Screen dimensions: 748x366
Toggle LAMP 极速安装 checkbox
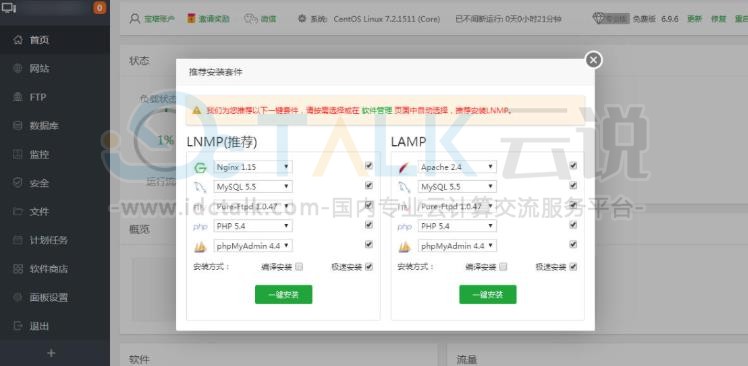tap(573, 267)
